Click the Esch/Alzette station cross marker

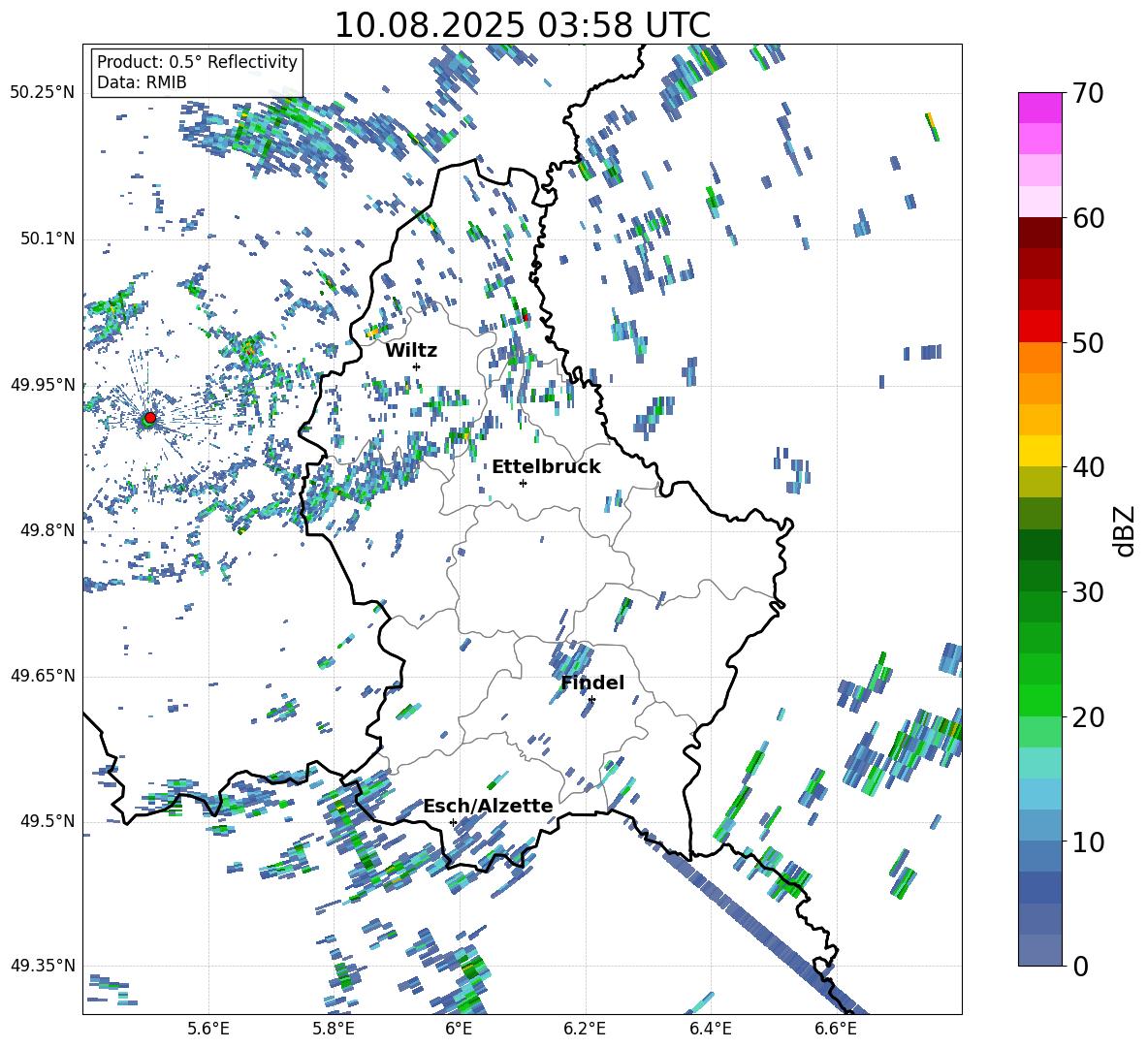[453, 822]
